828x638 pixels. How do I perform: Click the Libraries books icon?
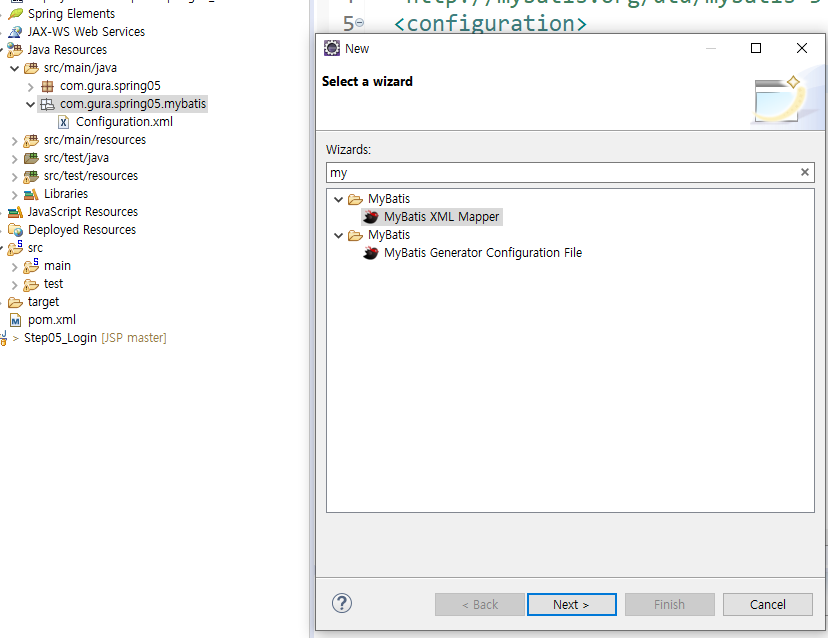31,194
